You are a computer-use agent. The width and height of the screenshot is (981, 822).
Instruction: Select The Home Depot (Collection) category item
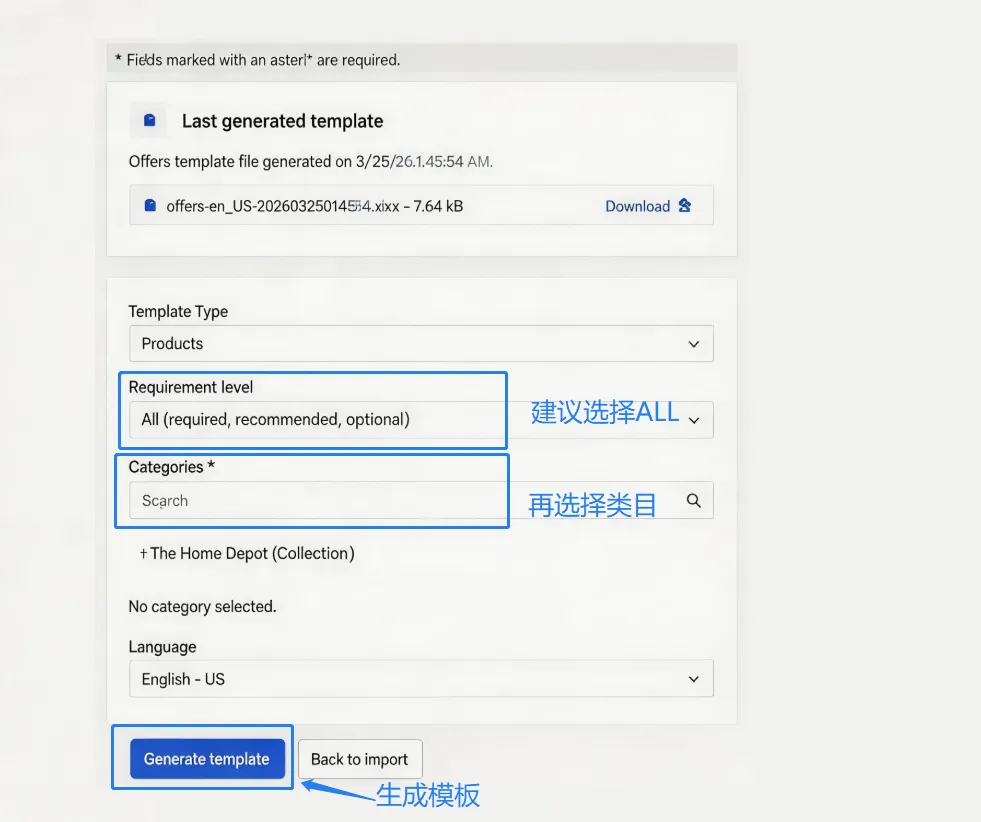[252, 553]
